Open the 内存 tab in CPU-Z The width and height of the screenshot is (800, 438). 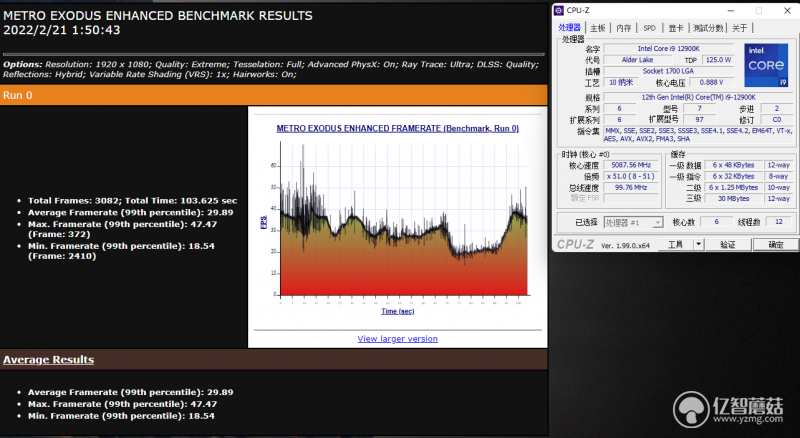click(623, 28)
